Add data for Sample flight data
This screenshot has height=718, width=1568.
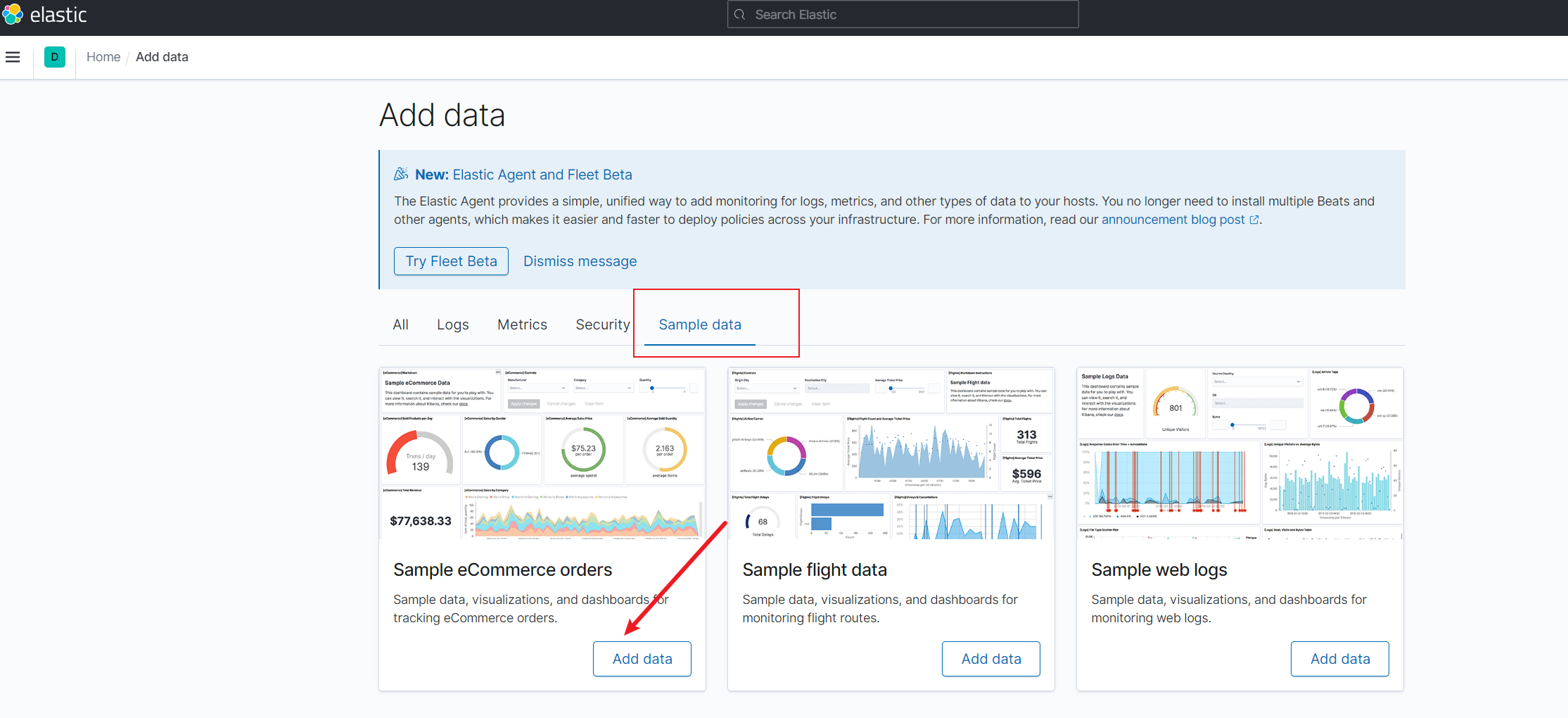tap(990, 659)
